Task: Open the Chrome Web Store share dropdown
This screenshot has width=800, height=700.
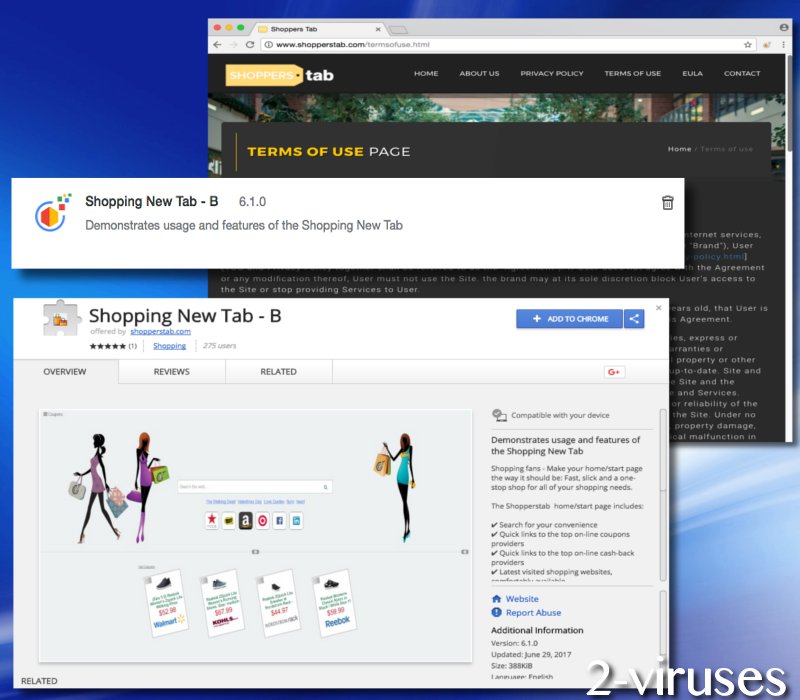Action: click(x=636, y=318)
